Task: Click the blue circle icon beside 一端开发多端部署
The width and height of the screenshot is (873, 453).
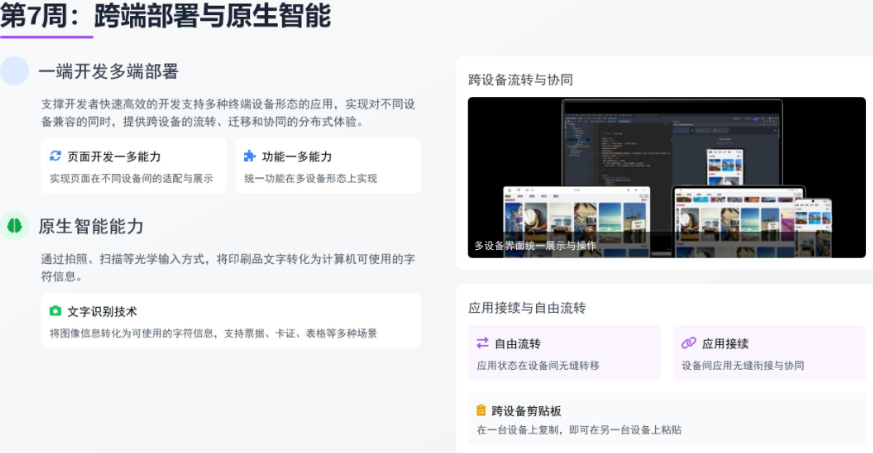Action: coord(15,71)
